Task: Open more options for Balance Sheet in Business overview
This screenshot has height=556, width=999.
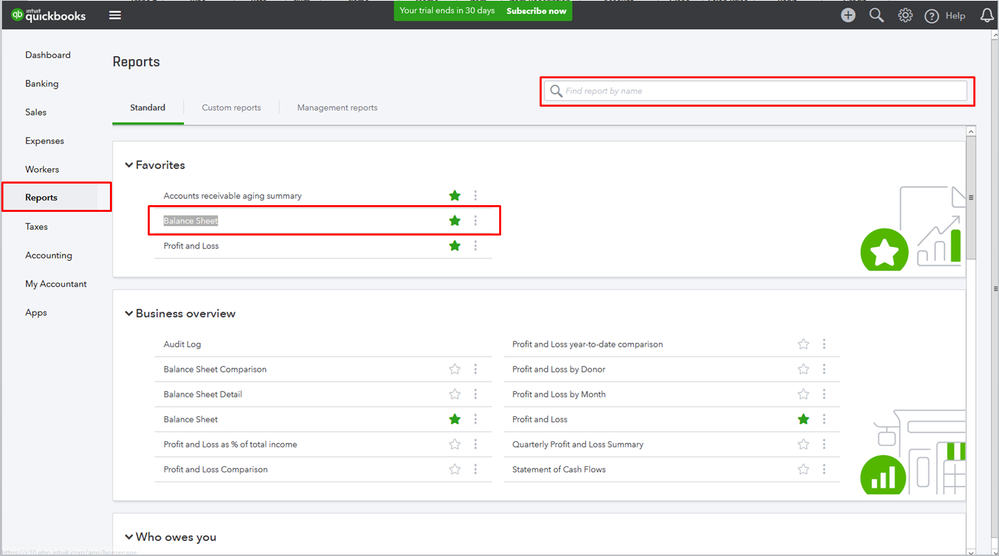Action: [475, 419]
